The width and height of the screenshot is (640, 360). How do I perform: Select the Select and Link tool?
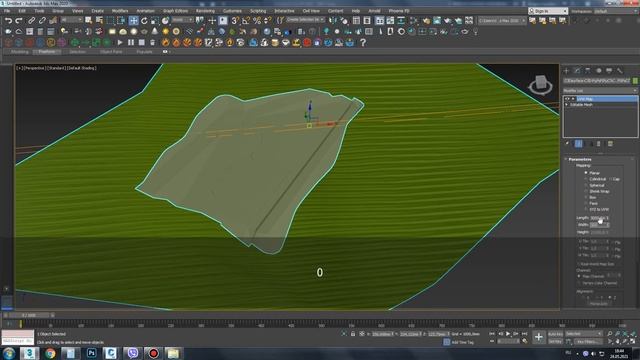31,20
